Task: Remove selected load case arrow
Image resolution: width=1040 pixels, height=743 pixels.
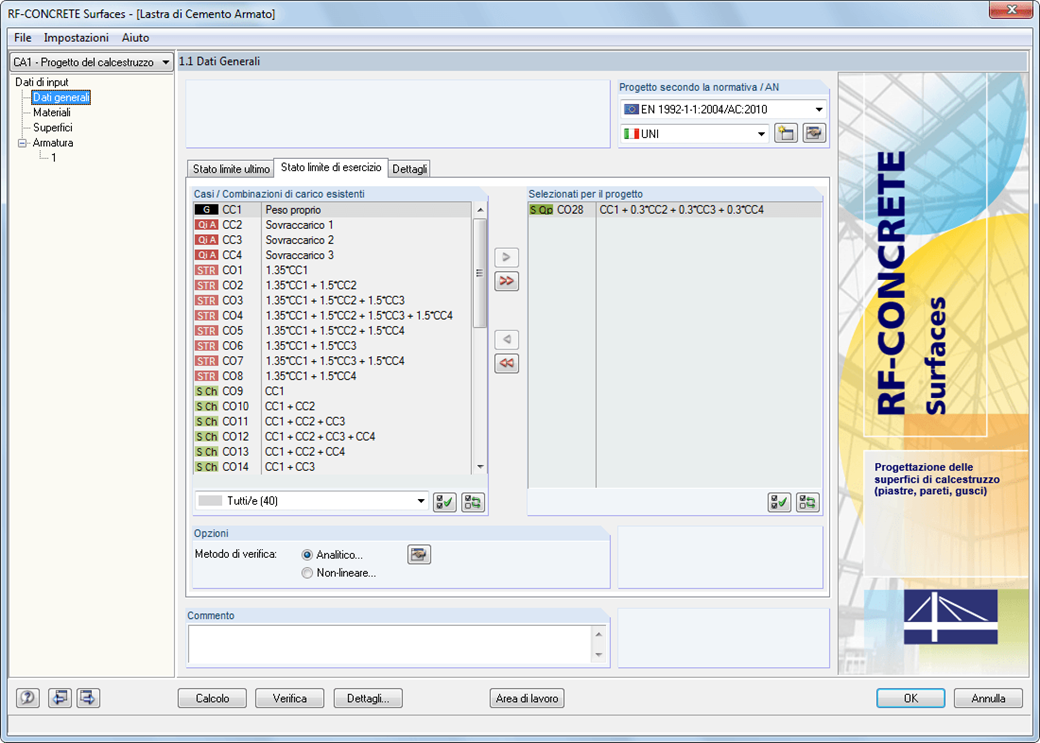Action: (x=507, y=339)
